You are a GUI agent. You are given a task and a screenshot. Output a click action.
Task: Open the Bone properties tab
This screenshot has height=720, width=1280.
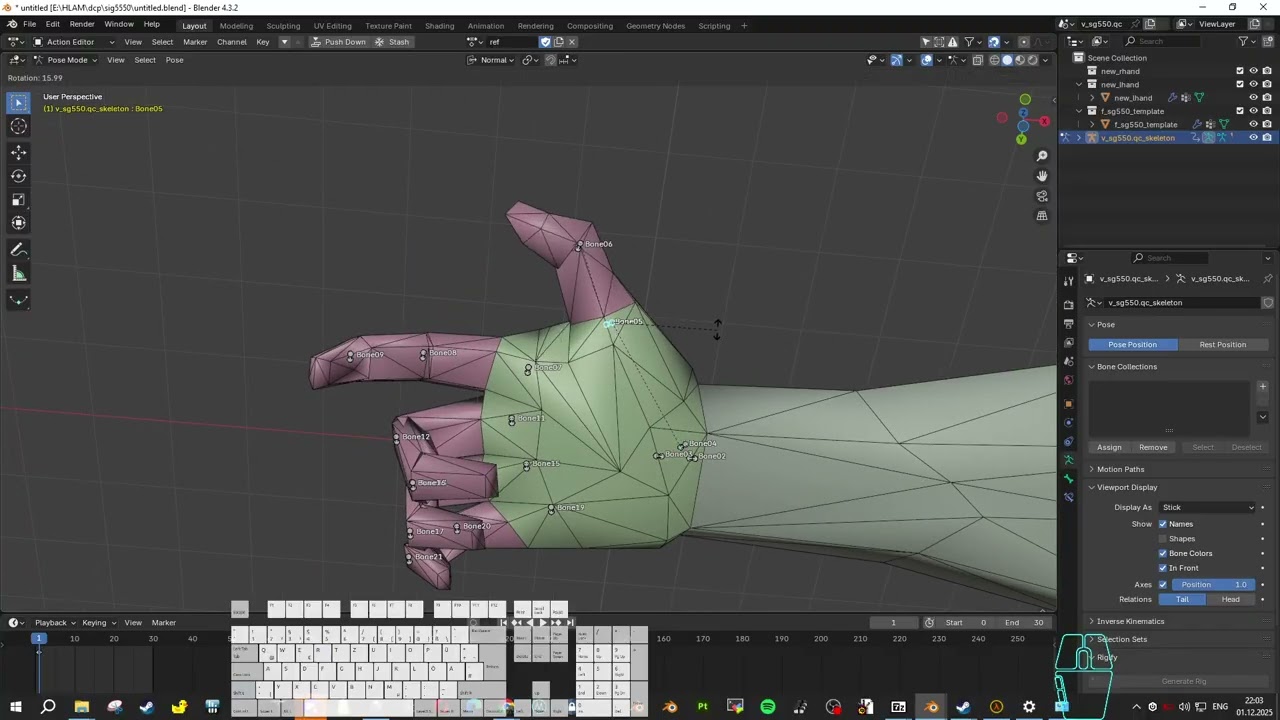(1069, 478)
